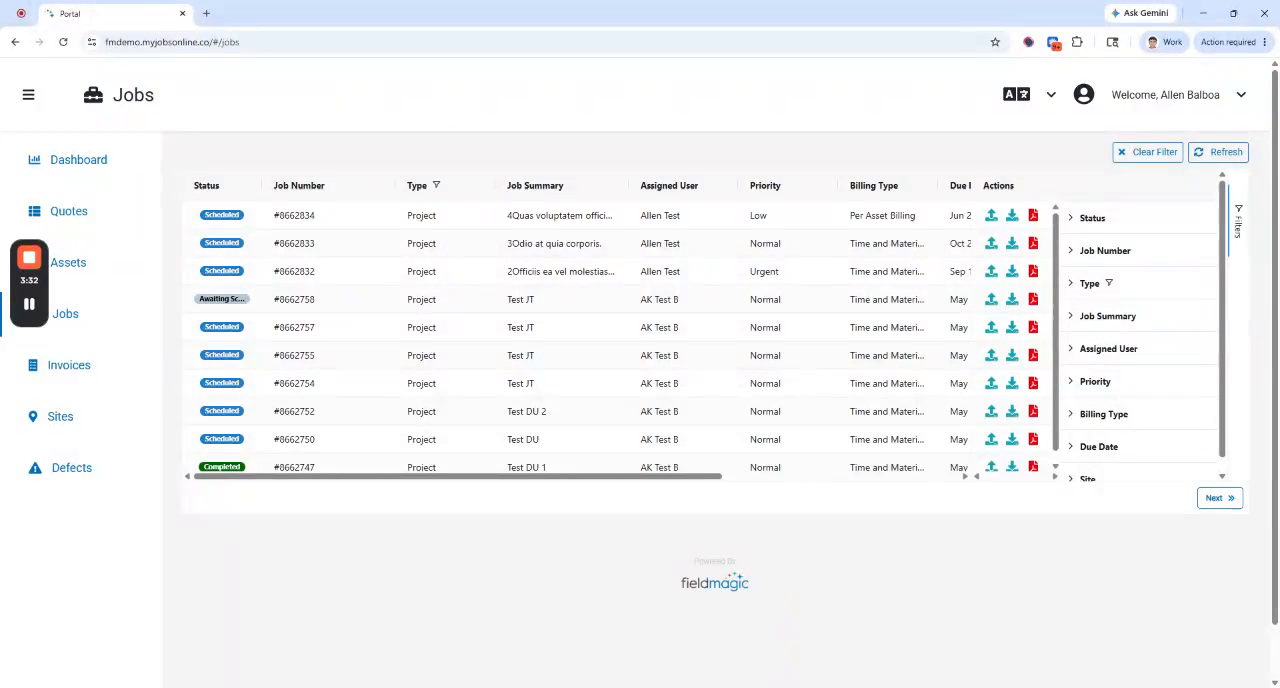Upload file for job #8662833
This screenshot has width=1280, height=688.
click(991, 243)
